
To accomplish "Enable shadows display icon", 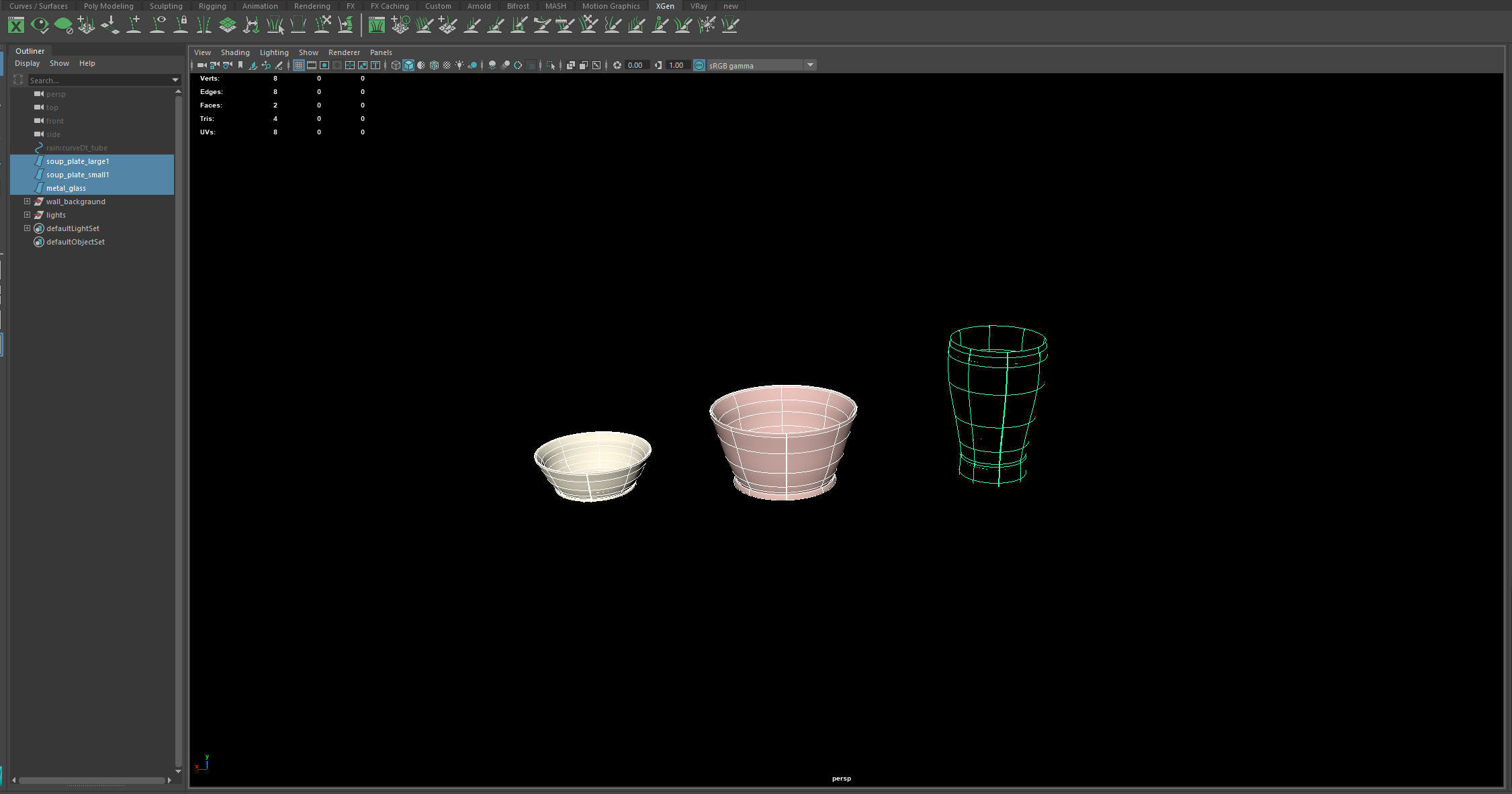I will tap(473, 65).
